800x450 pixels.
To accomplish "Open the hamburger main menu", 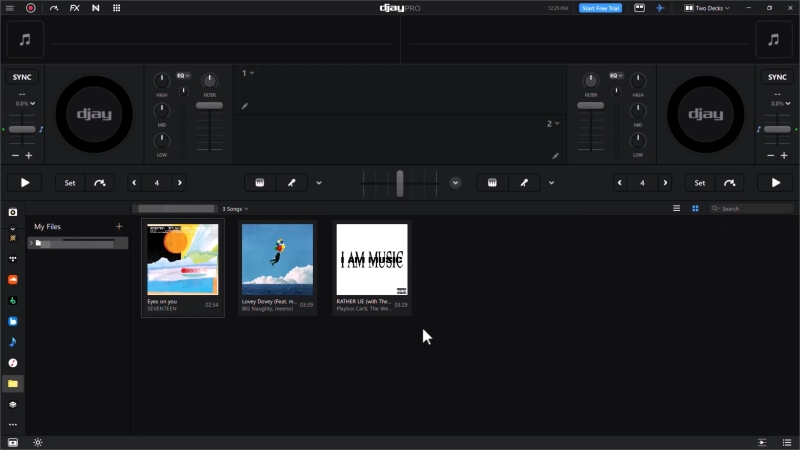I will click(x=10, y=8).
